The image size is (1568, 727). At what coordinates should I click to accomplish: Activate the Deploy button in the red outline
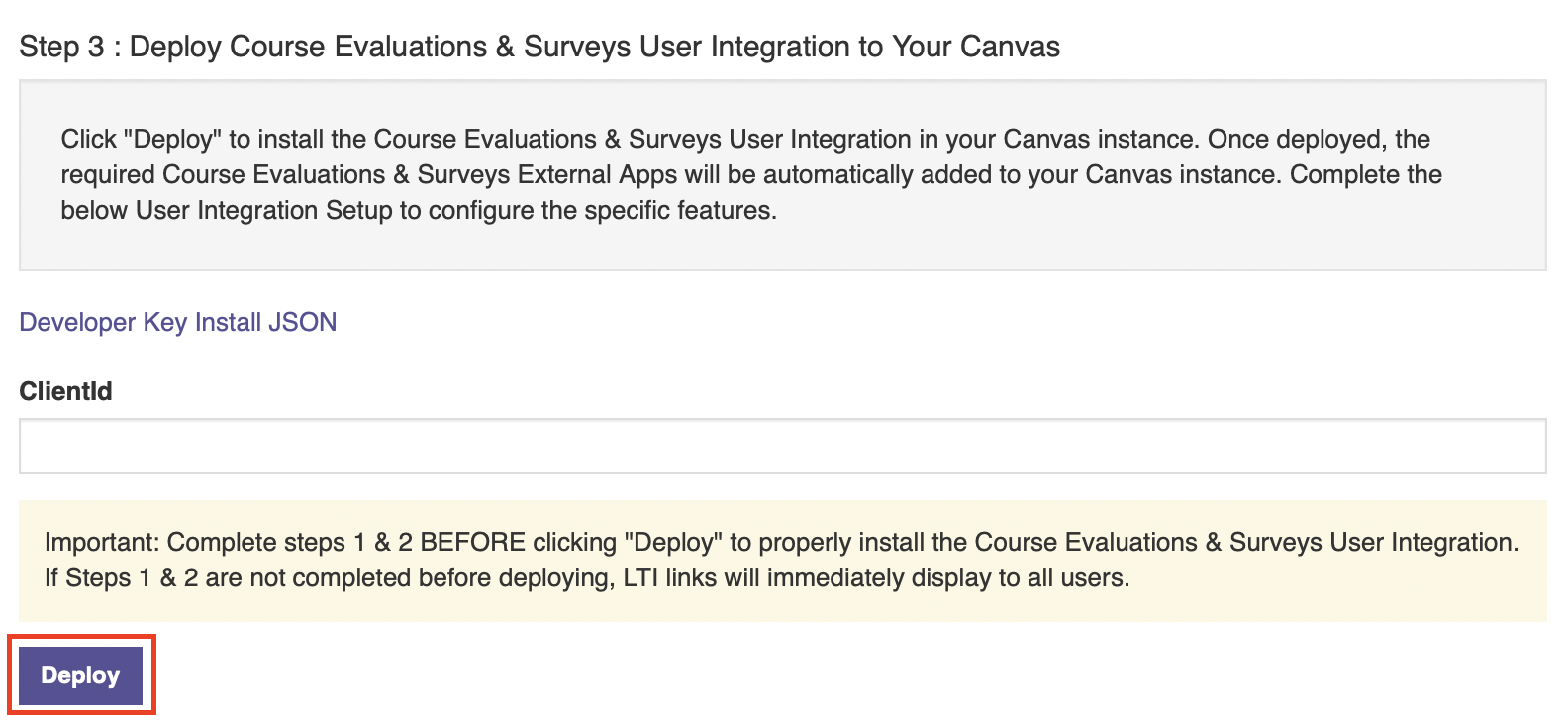click(79, 675)
